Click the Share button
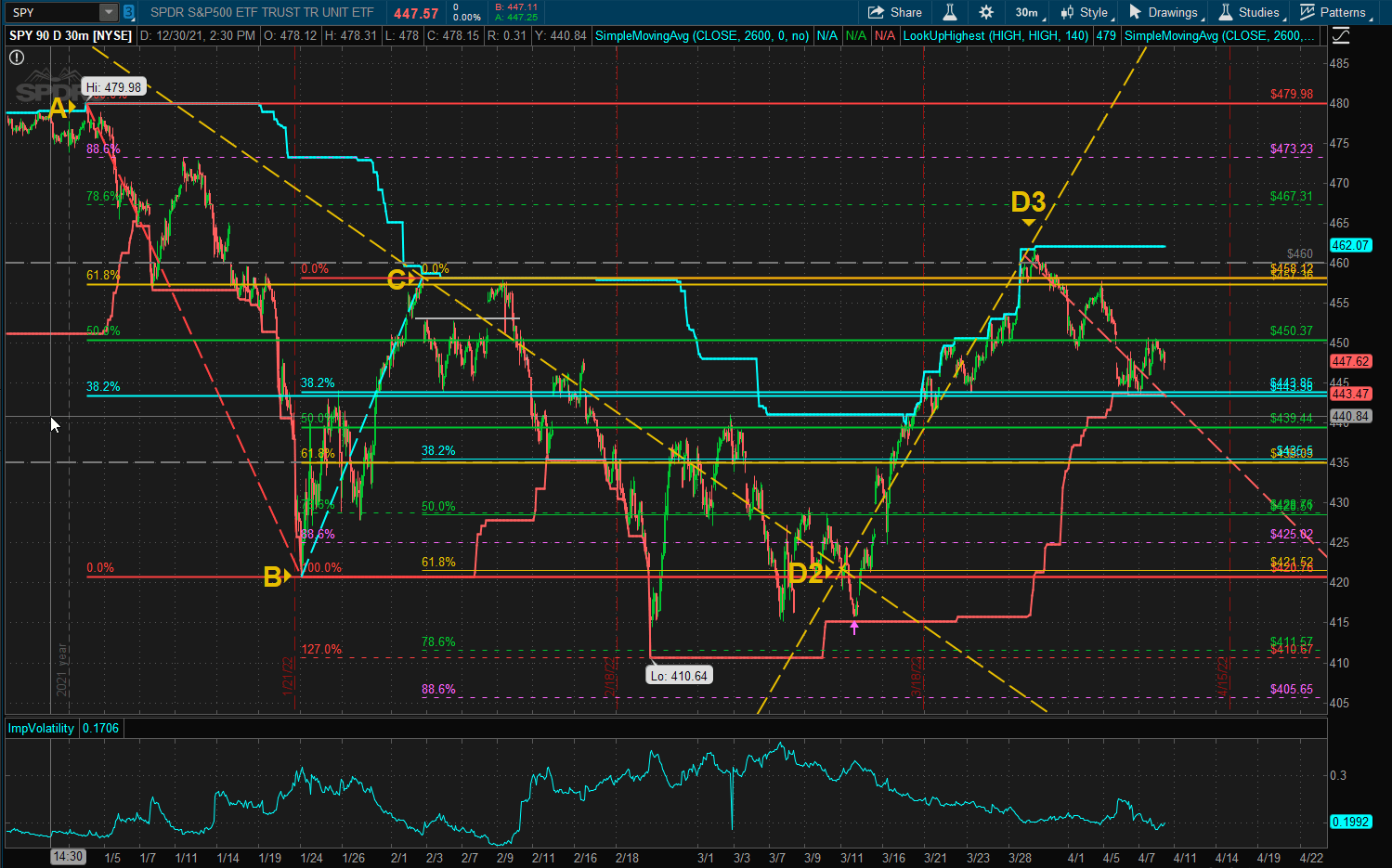 click(x=895, y=12)
